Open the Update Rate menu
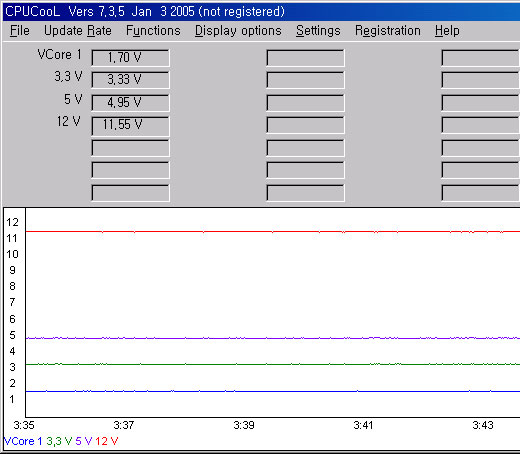The image size is (520, 454). (x=78, y=31)
